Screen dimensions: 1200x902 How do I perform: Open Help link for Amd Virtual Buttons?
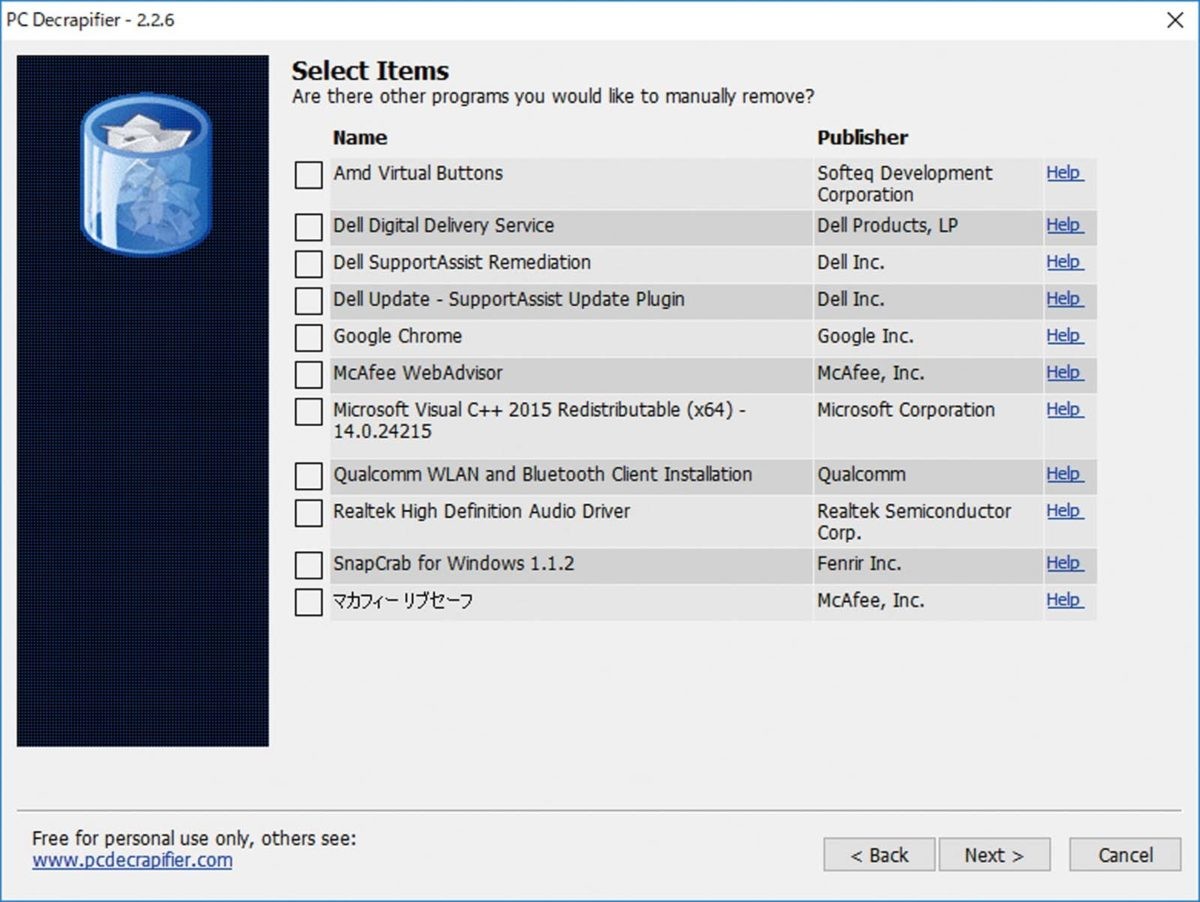click(1064, 173)
